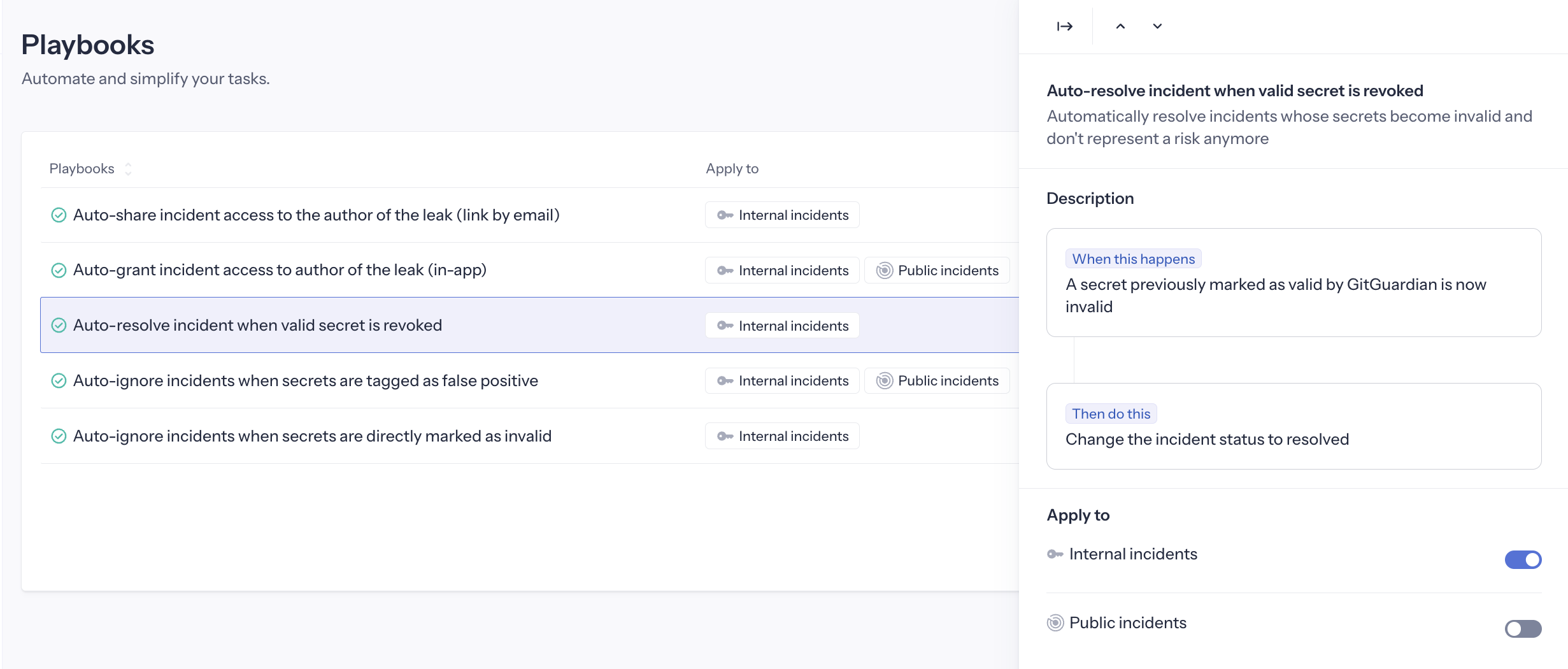Disable Internal incidents toggle in panel
Viewport: 1568px width, 669px height.
pyautogui.click(x=1522, y=559)
